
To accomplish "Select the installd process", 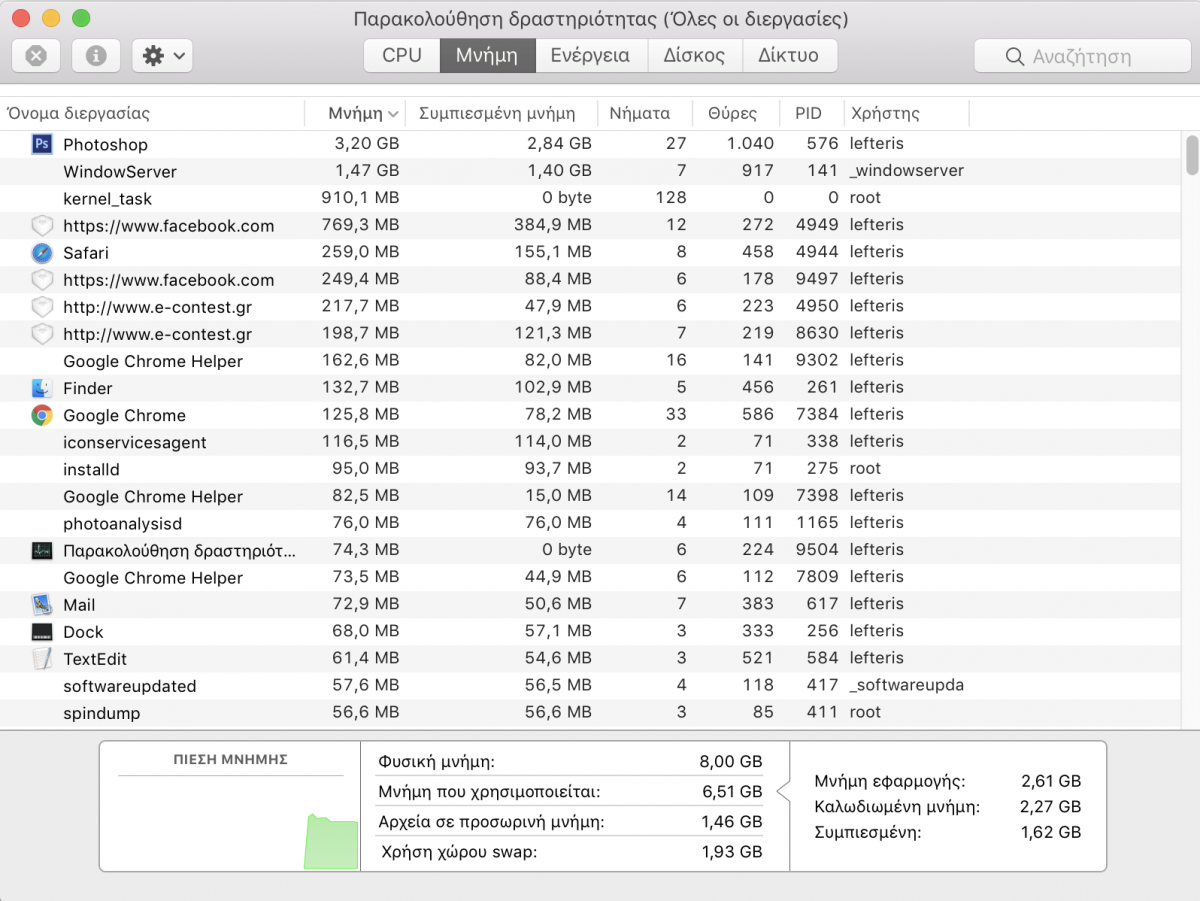I will [x=590, y=468].
